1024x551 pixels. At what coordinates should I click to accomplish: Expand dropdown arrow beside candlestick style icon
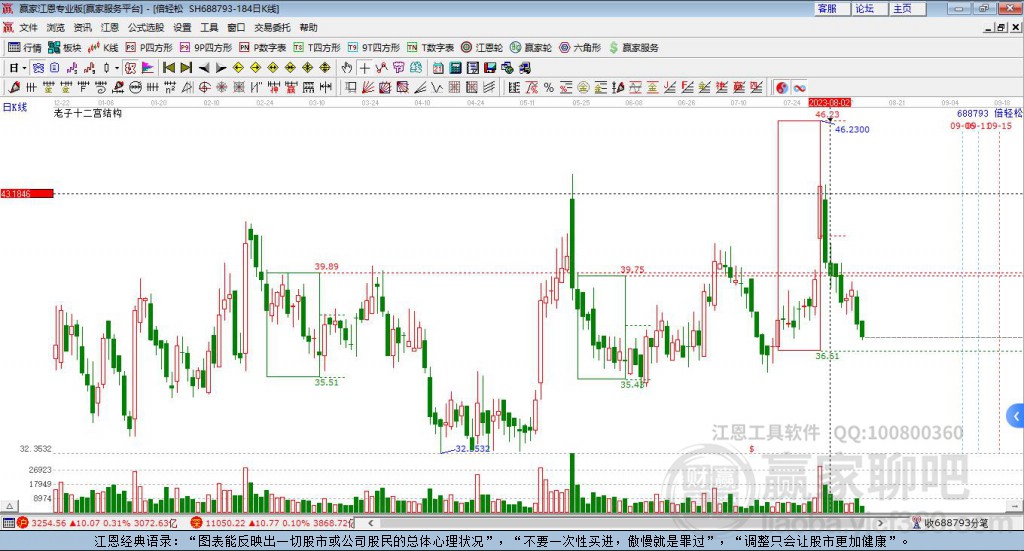117,67
